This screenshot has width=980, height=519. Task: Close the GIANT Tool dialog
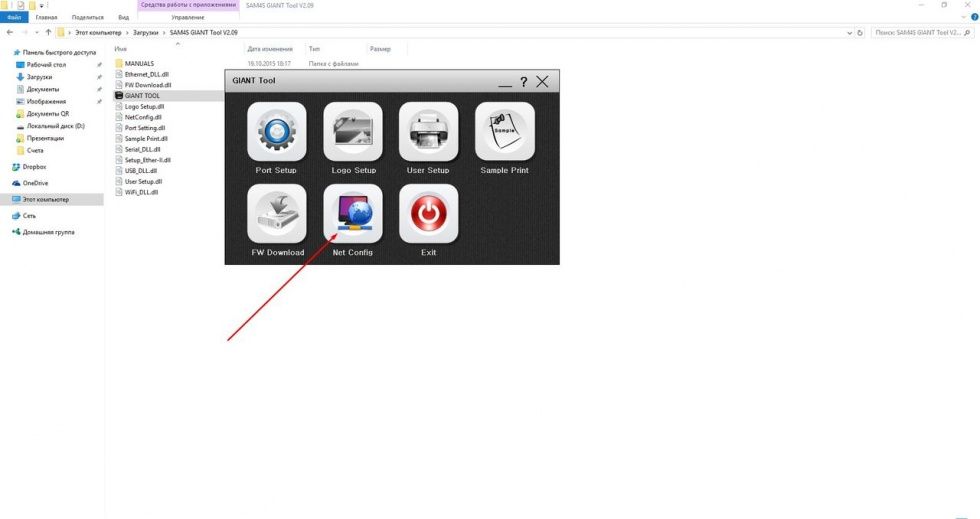pyautogui.click(x=542, y=81)
